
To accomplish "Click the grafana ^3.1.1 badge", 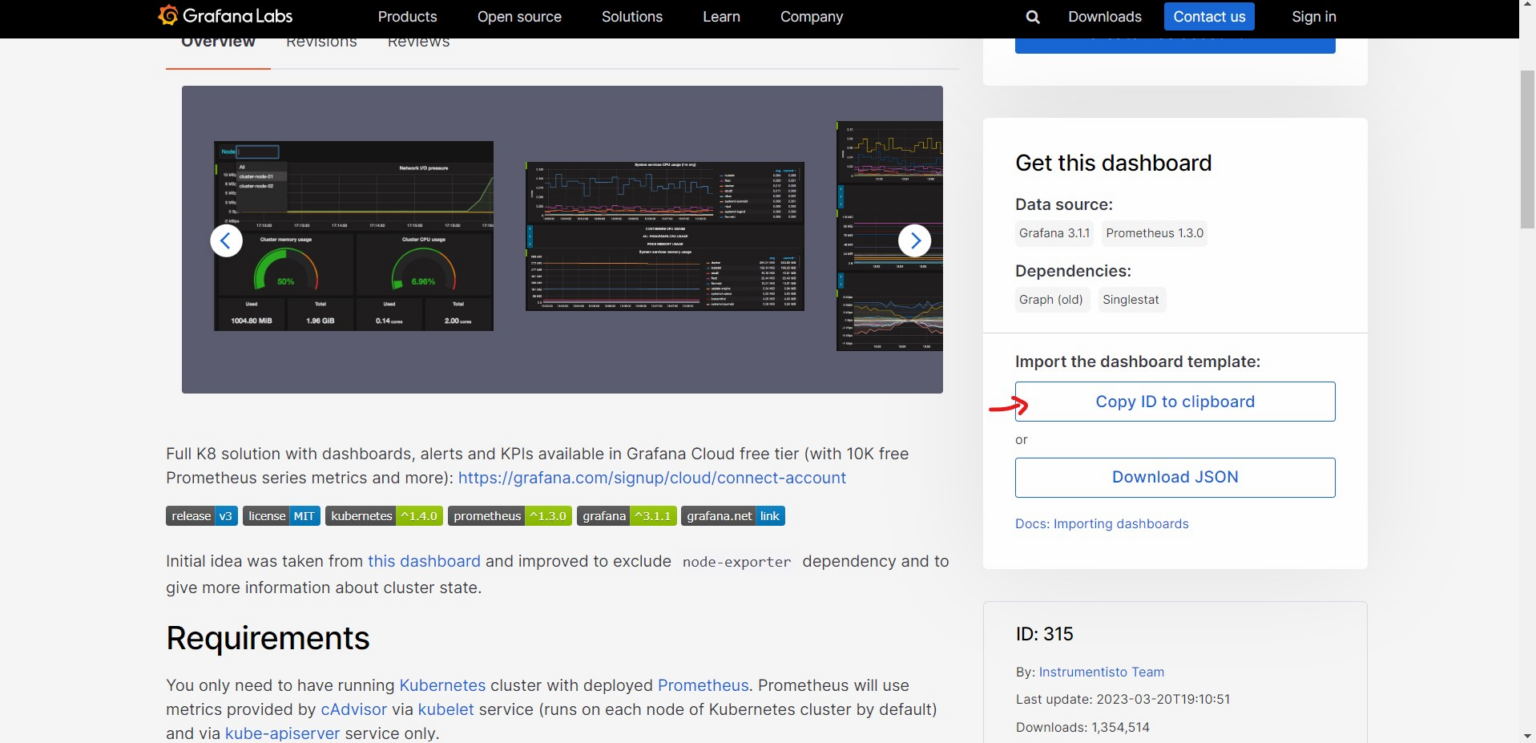I will 627,515.
